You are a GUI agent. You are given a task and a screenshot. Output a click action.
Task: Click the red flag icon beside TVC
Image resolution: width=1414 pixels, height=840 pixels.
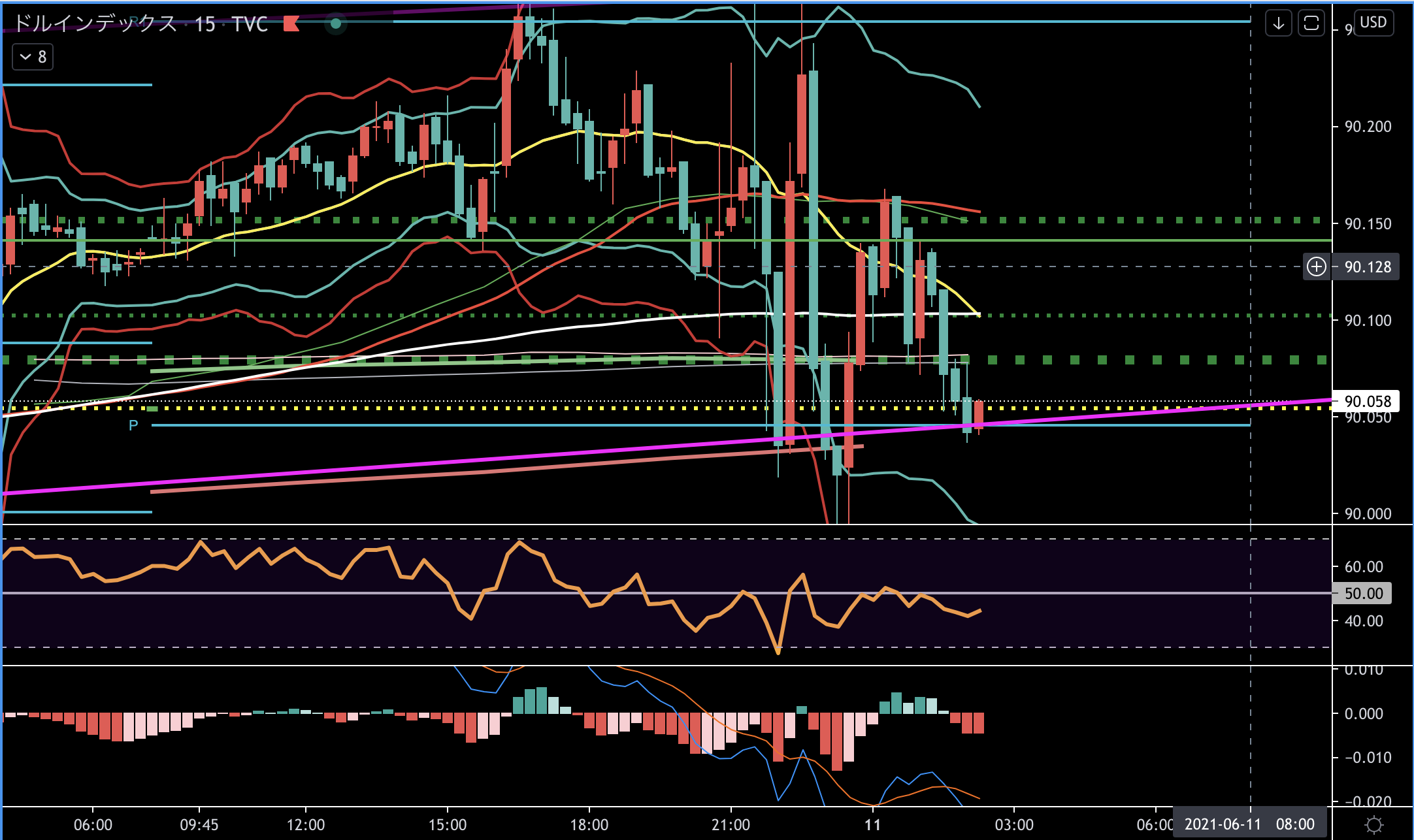(291, 24)
